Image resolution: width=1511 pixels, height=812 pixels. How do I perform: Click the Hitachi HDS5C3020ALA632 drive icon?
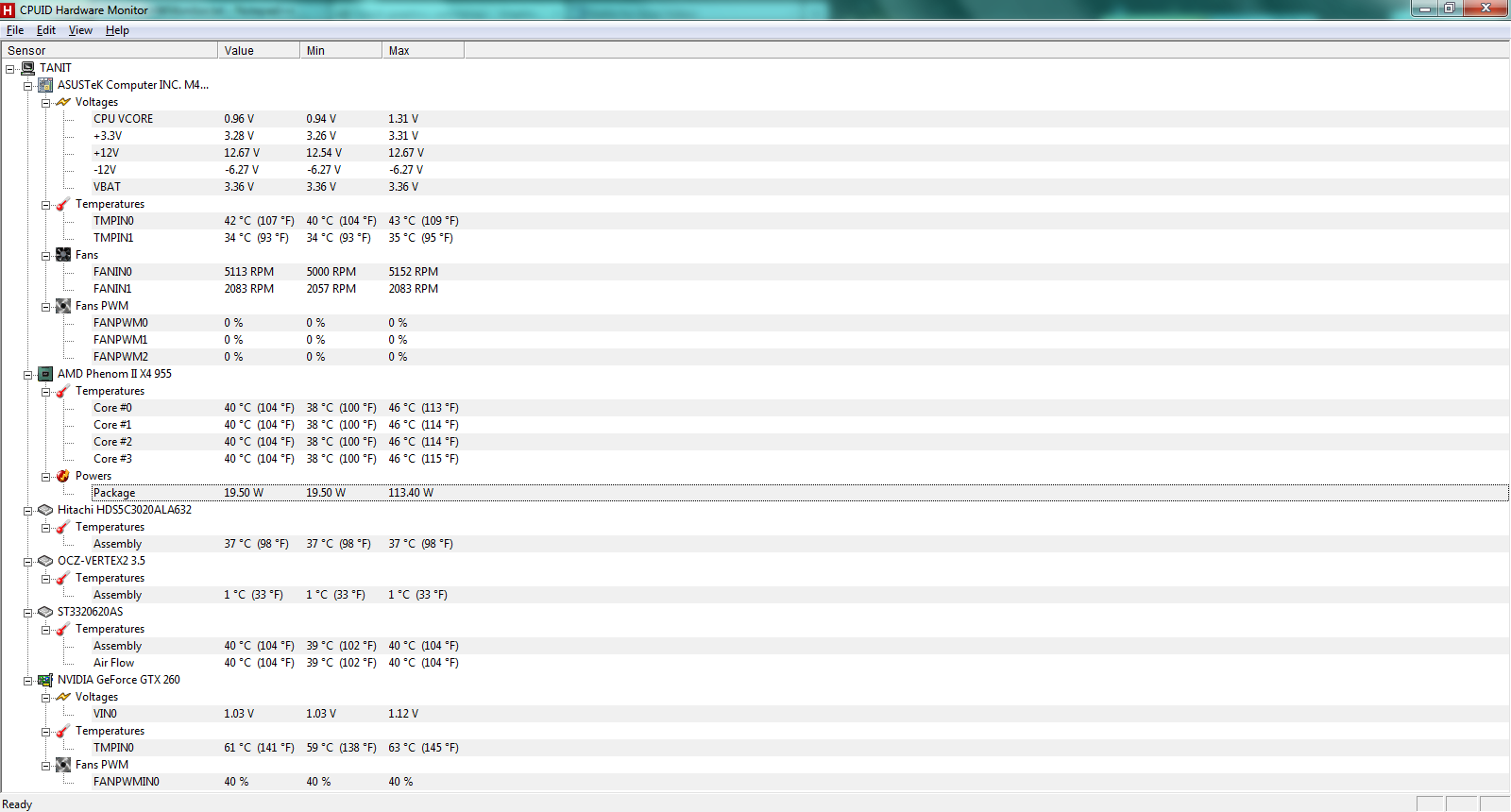[x=45, y=510]
